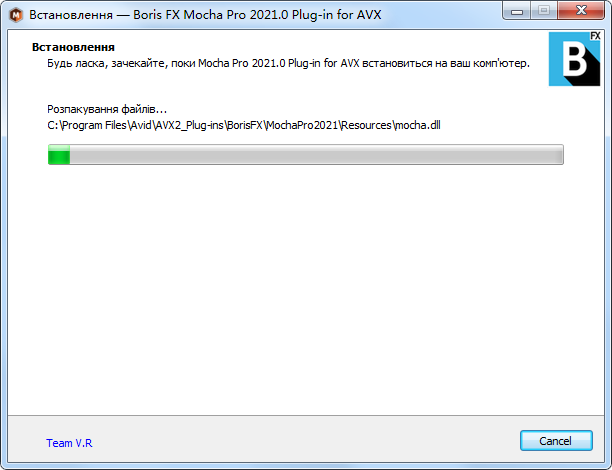Close the installer with the red X
This screenshot has height=470, width=612.
pos(581,11)
